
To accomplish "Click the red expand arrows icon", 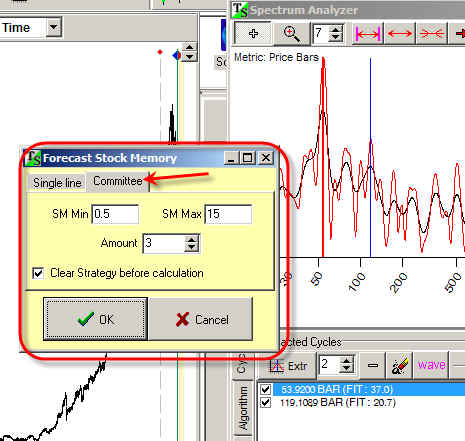I will (x=400, y=33).
